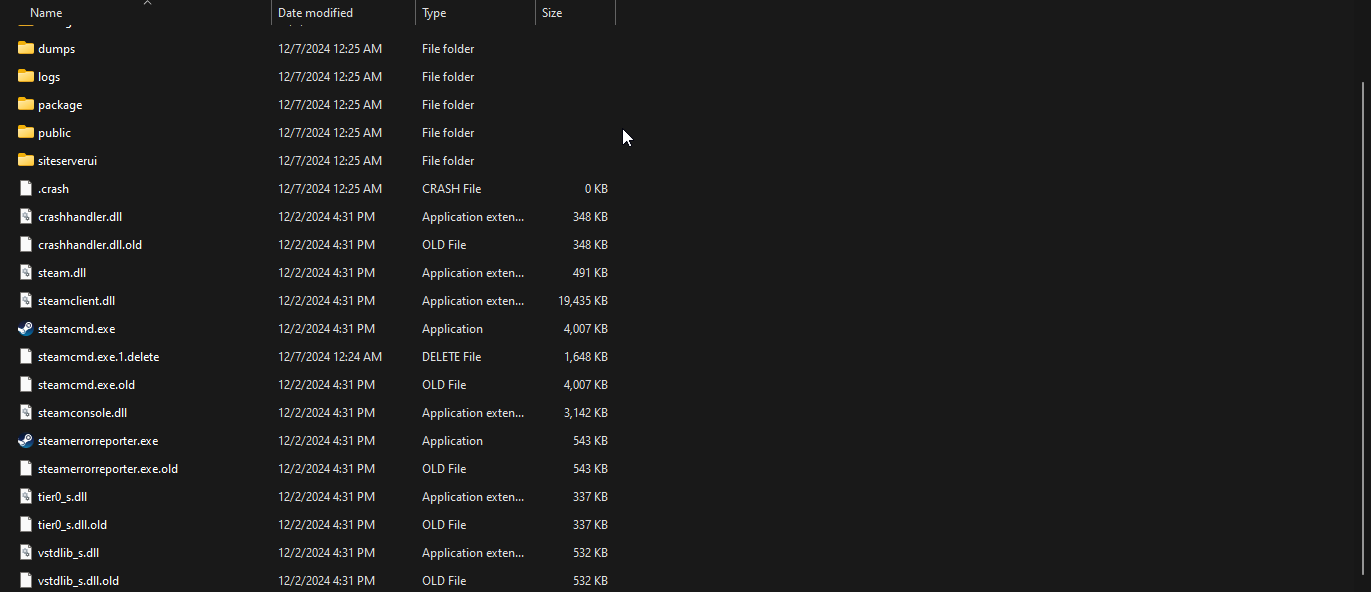Select the steamconsole.dll file name
Image resolution: width=1371 pixels, height=592 pixels.
click(x=82, y=413)
